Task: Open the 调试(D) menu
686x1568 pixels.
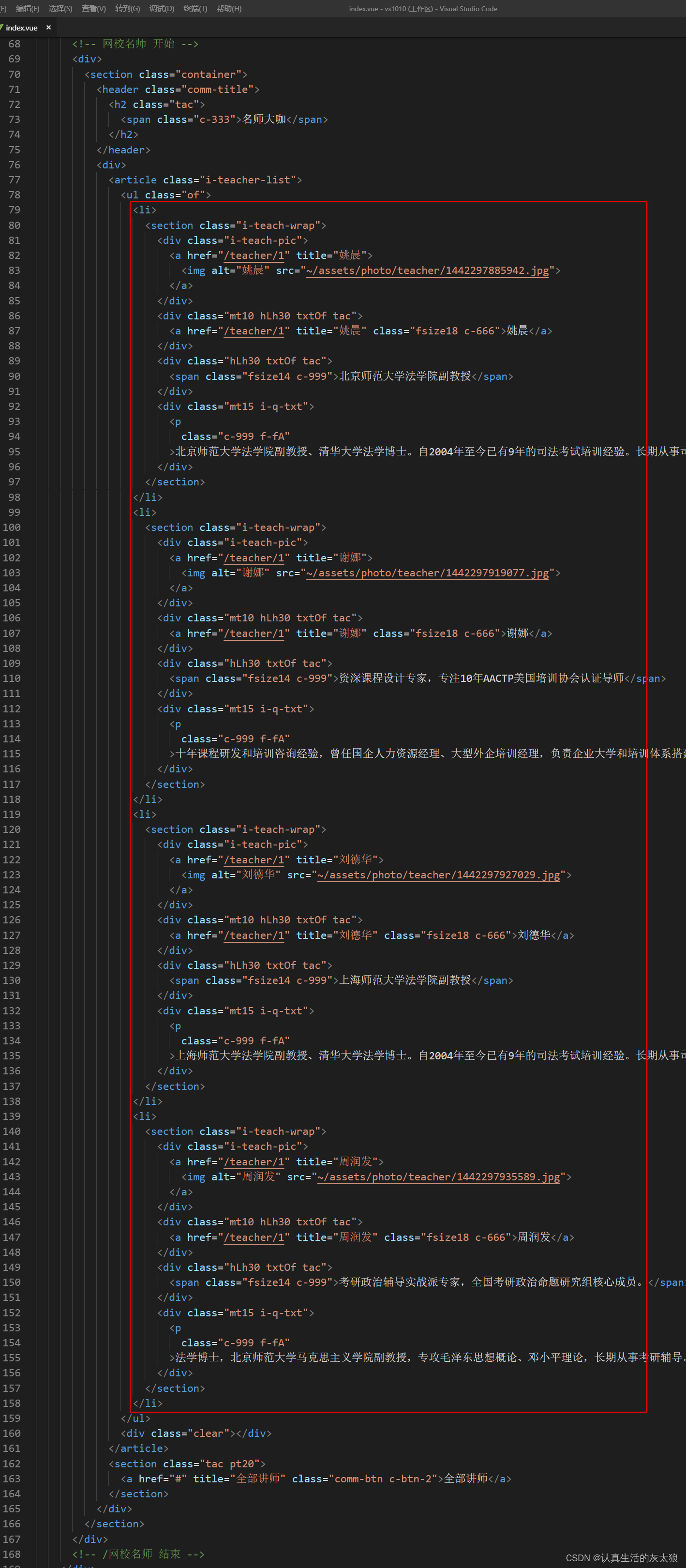Action: 161,9
